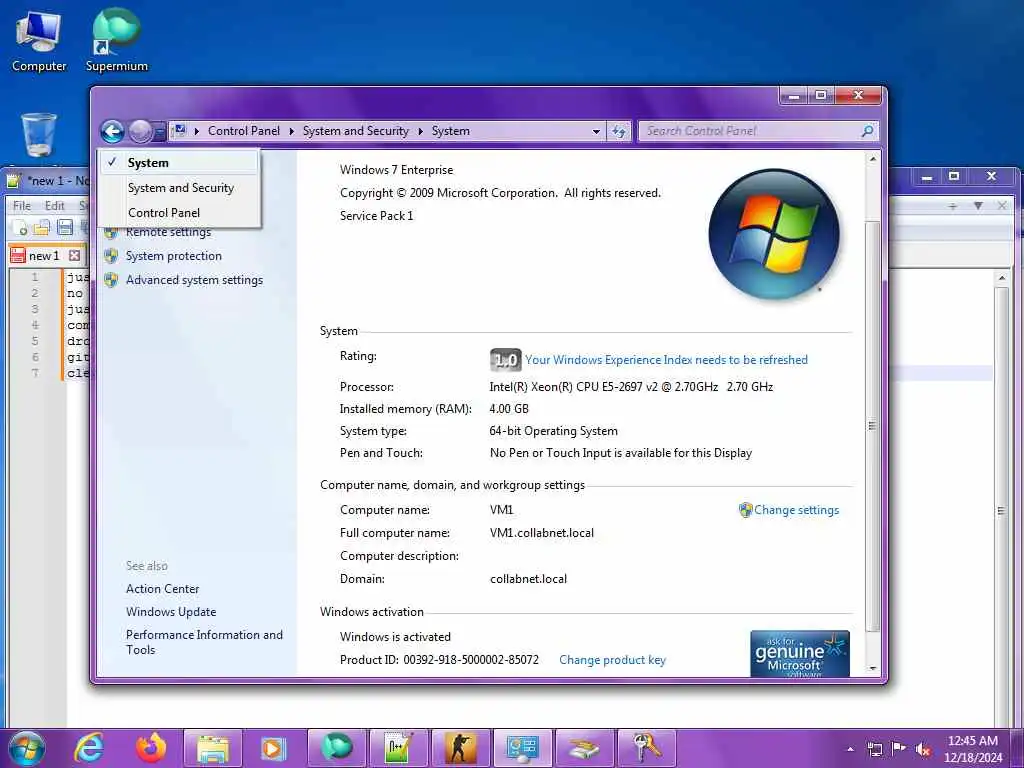Image resolution: width=1024 pixels, height=768 pixels.
Task: Click shield icon beside Advanced system settings
Action: click(111, 280)
